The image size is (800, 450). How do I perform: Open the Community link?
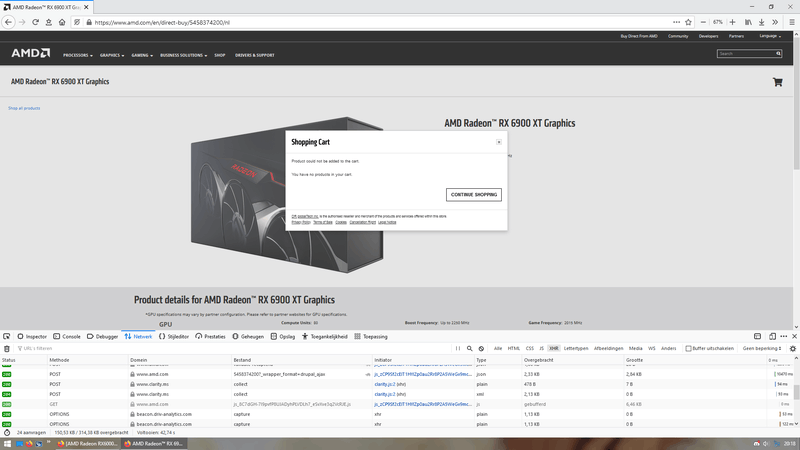click(x=678, y=36)
